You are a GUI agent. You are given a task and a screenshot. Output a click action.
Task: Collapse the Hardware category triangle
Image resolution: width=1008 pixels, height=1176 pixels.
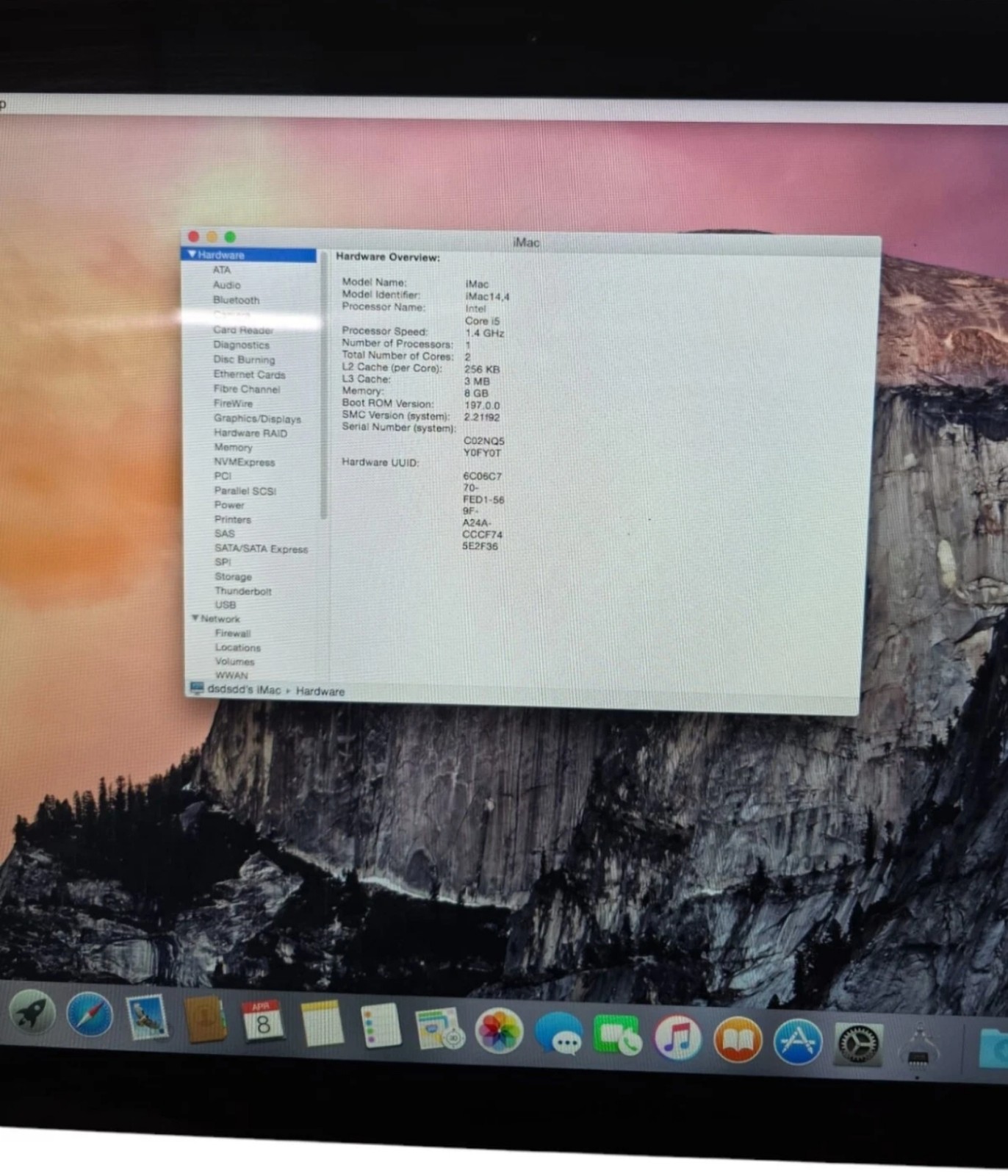192,254
